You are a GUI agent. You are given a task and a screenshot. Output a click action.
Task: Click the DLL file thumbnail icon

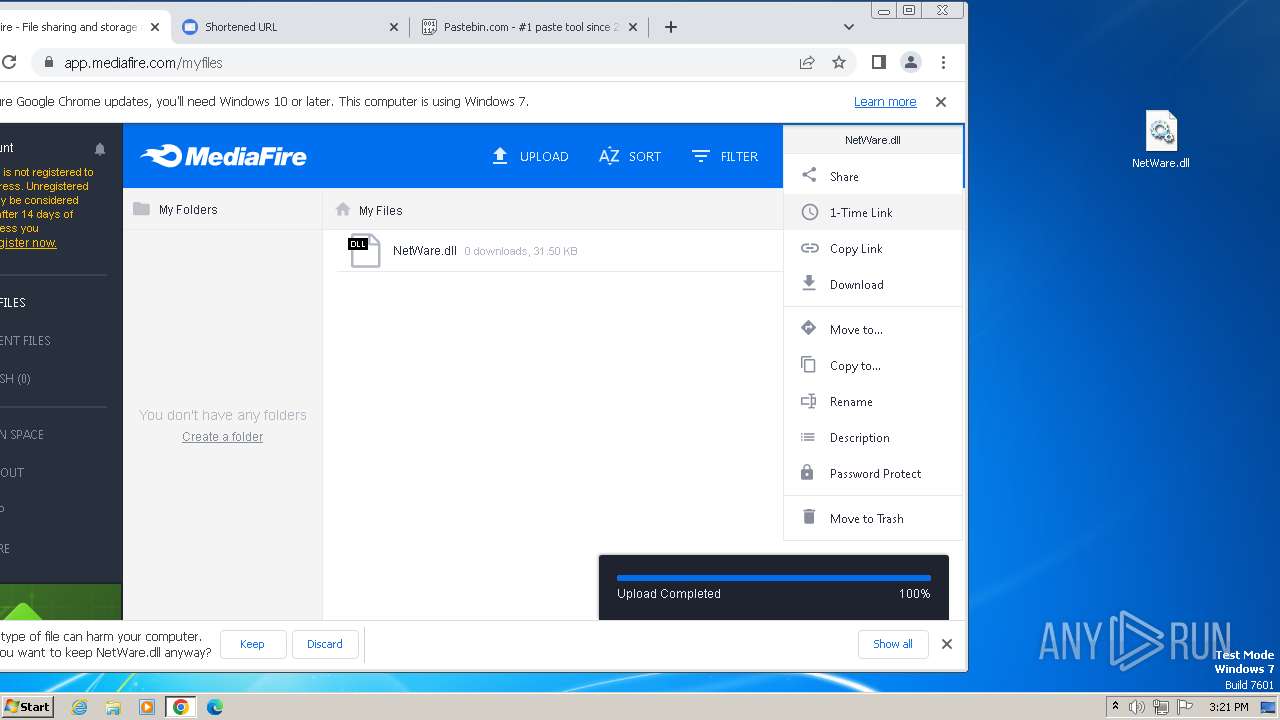click(x=364, y=250)
